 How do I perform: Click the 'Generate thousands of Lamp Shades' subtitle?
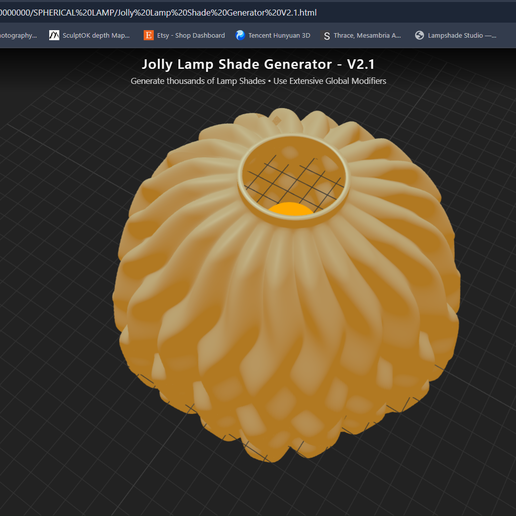coord(198,81)
